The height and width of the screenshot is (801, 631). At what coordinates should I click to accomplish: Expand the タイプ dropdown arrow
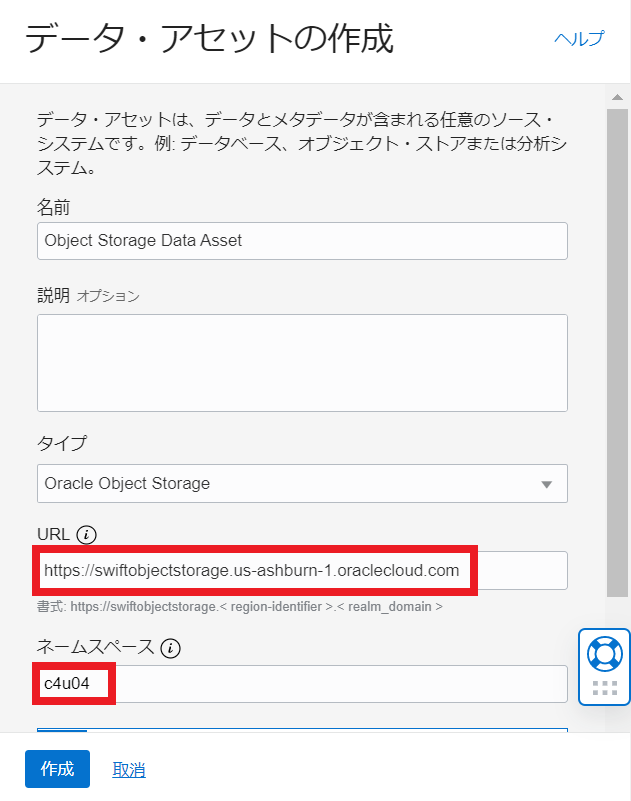(x=546, y=484)
